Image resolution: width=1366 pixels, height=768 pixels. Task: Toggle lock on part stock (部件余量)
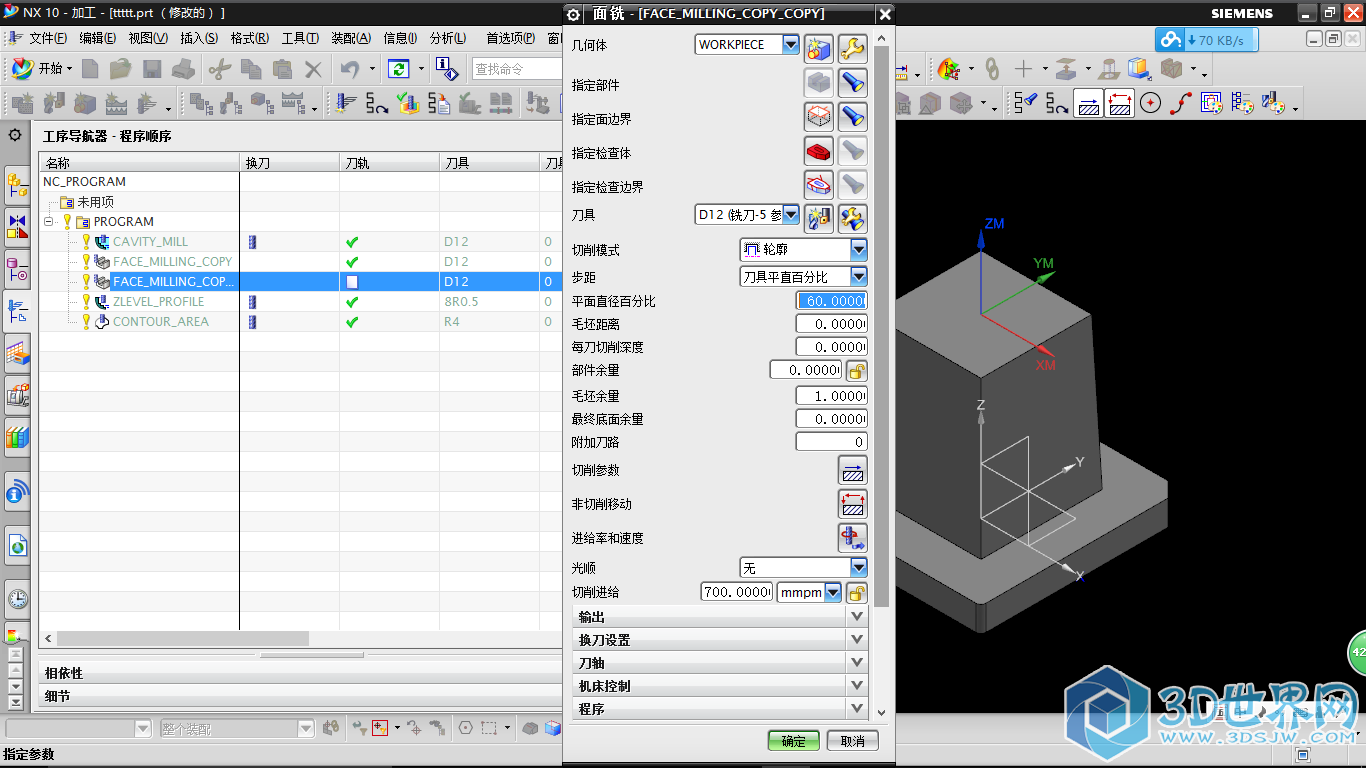[x=856, y=371]
